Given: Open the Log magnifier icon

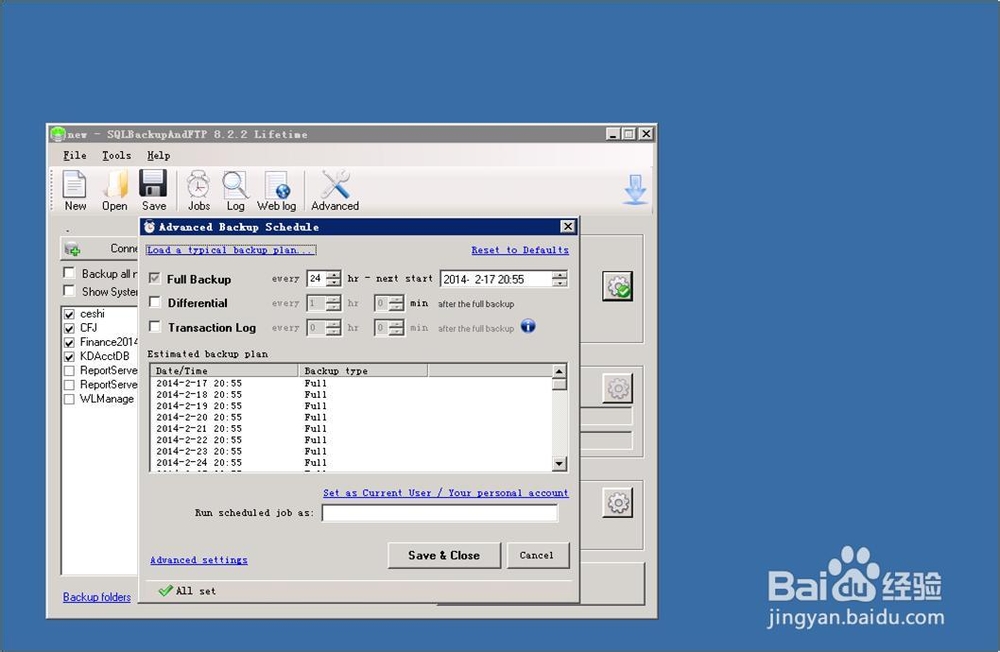Looking at the screenshot, I should coord(235,185).
